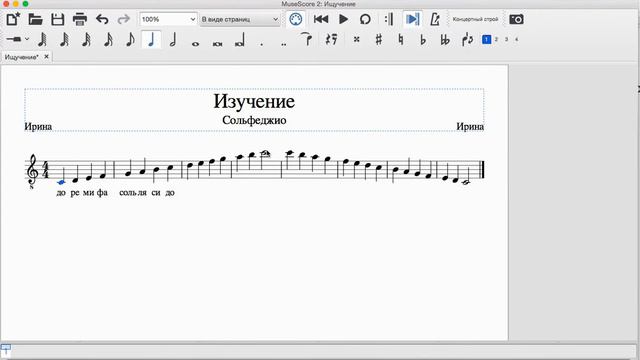Apply natural accidental

point(401,40)
